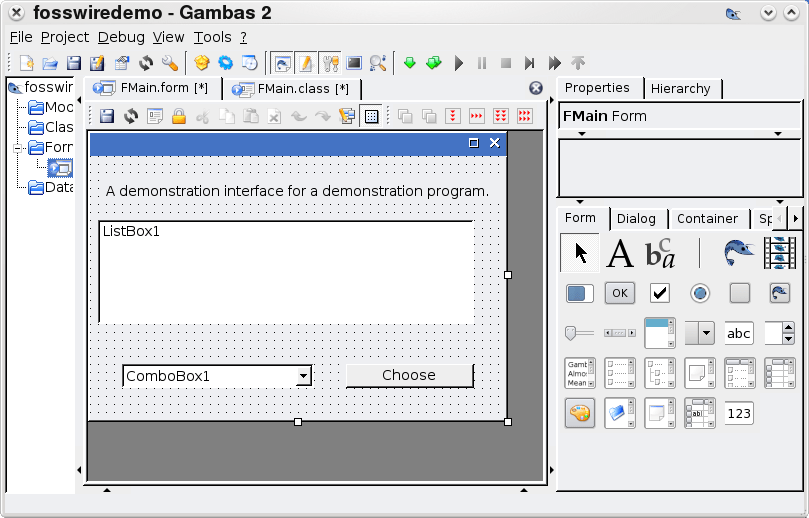This screenshot has width=809, height=518.
Task: Click the Step debug icon
Action: [x=529, y=63]
